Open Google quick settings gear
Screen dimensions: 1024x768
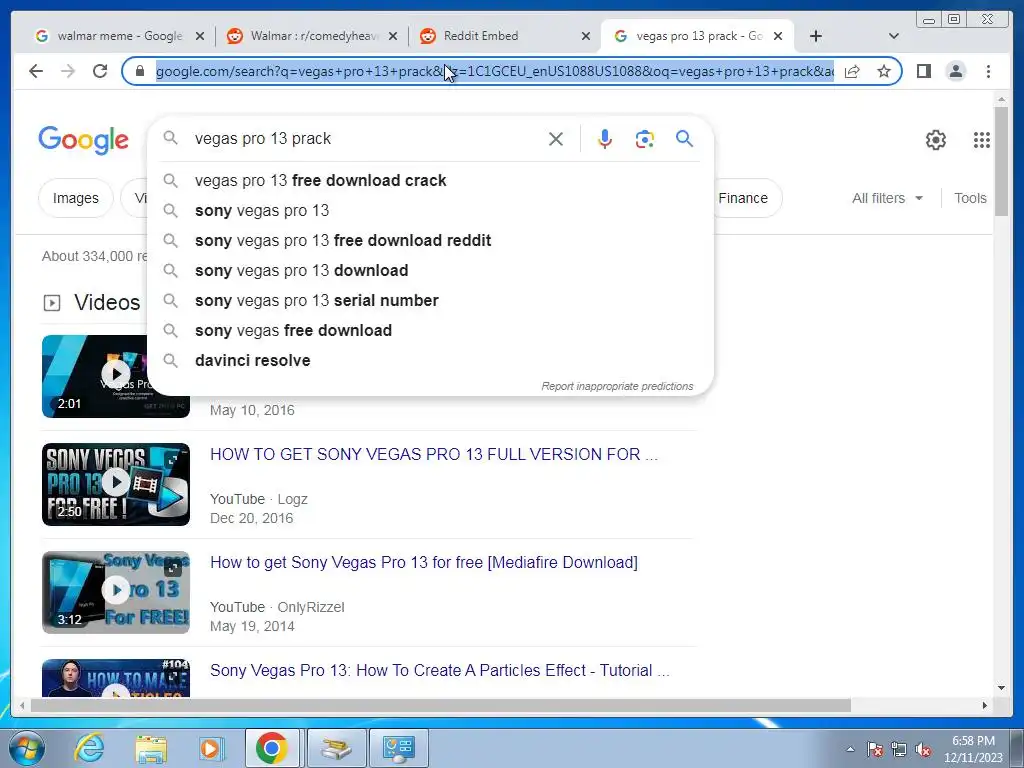[936, 140]
